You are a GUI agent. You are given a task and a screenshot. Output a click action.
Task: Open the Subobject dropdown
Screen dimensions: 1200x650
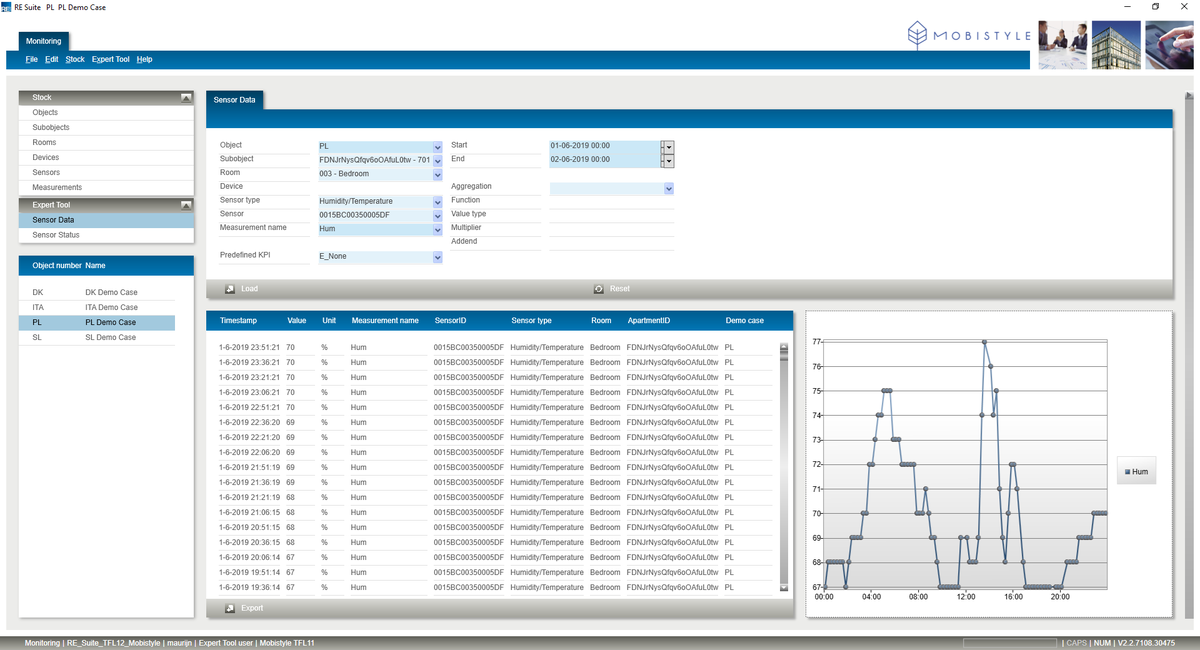click(437, 160)
